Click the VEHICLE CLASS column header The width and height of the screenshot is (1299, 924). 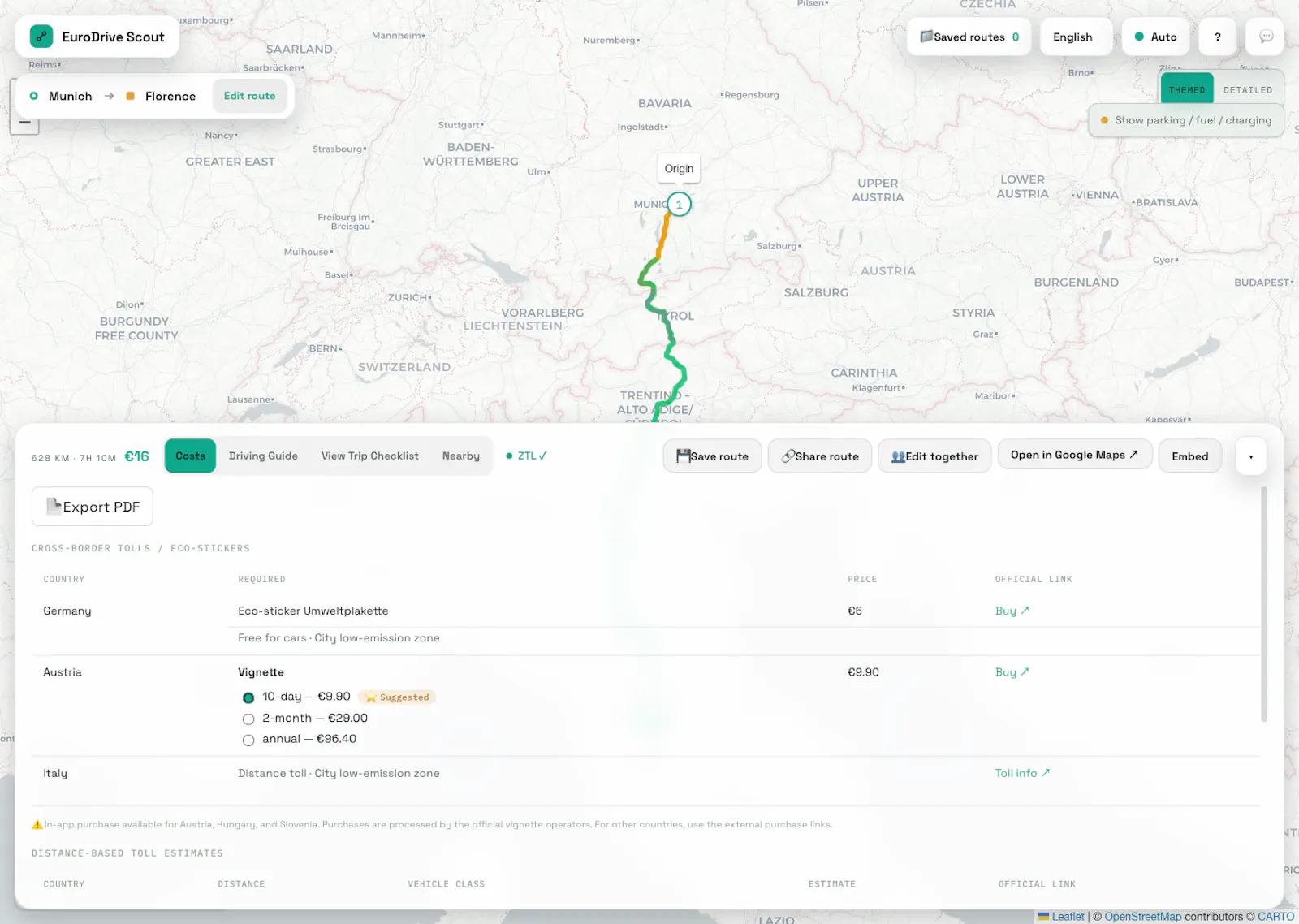click(x=446, y=884)
